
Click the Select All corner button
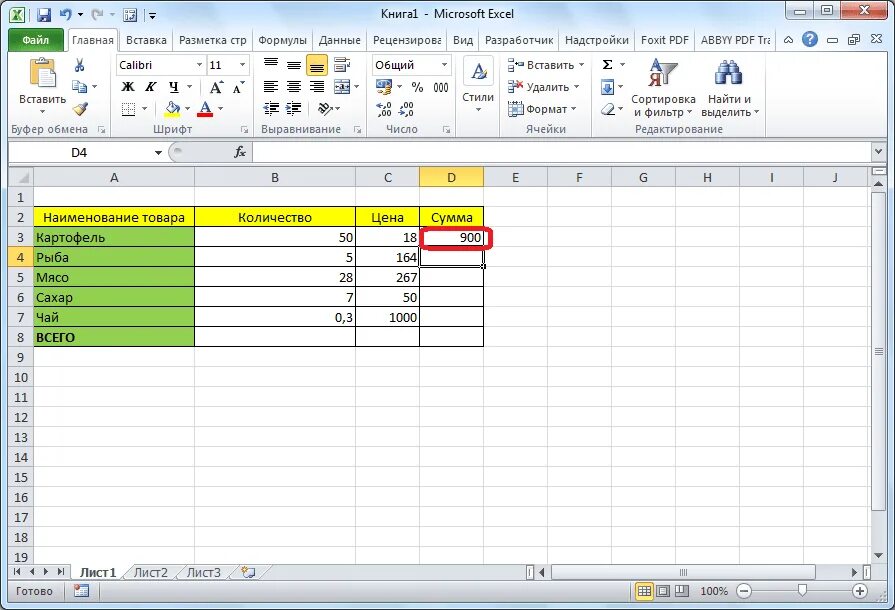[x=21, y=177]
